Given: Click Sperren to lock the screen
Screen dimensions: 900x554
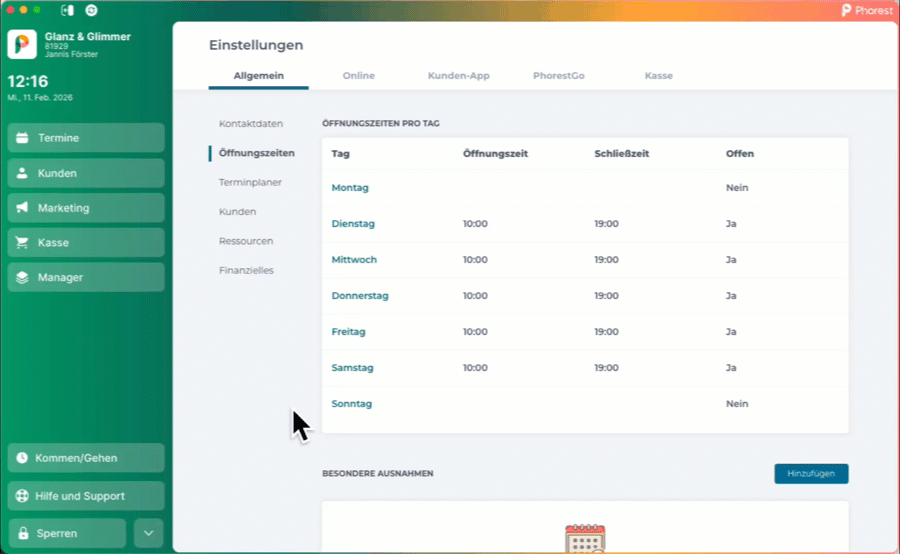Looking at the screenshot, I should tap(67, 533).
